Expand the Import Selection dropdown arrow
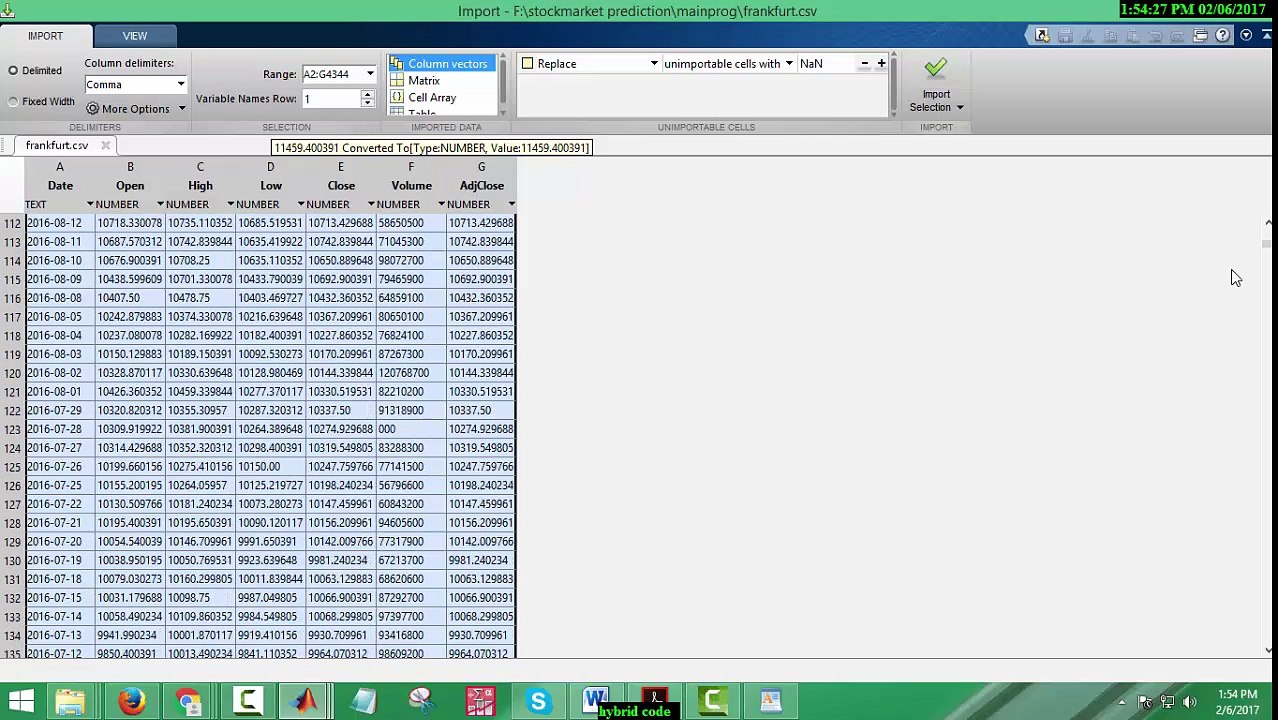This screenshot has height=720, width=1278. coord(959,108)
